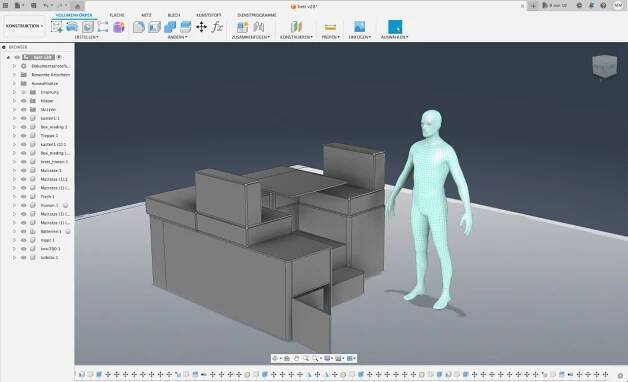Screen dimensions: 628x382
Task: Open the ÄNDERN menu
Action: (x=177, y=37)
